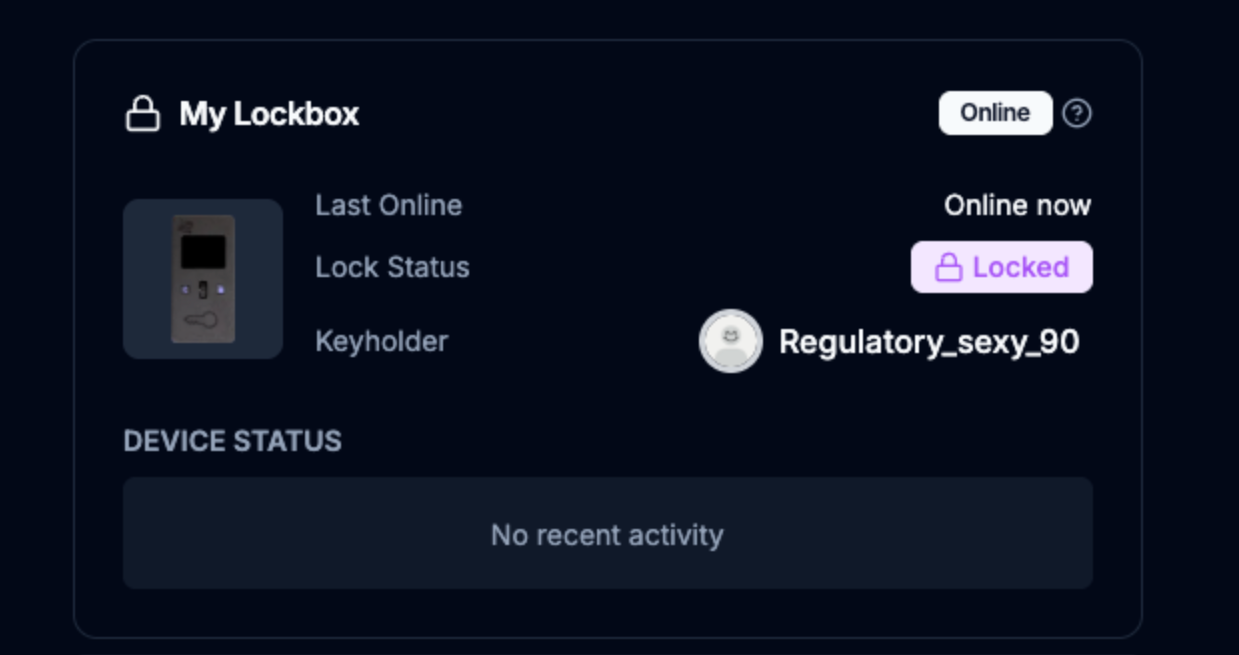Click the key symbol on device image
The height and width of the screenshot is (655, 1239).
tap(202, 321)
